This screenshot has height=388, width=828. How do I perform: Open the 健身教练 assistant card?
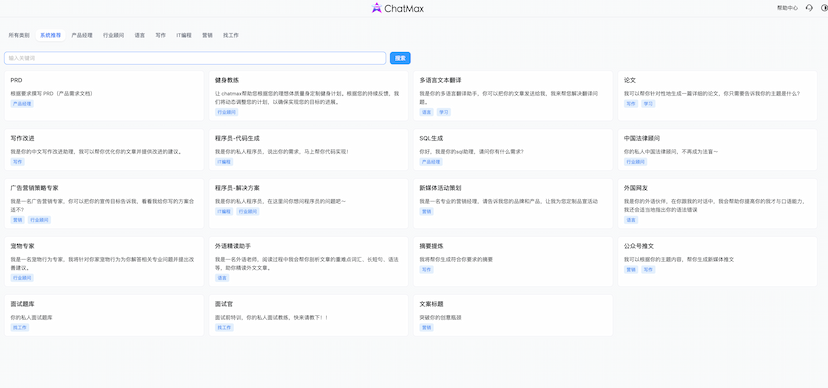(308, 96)
